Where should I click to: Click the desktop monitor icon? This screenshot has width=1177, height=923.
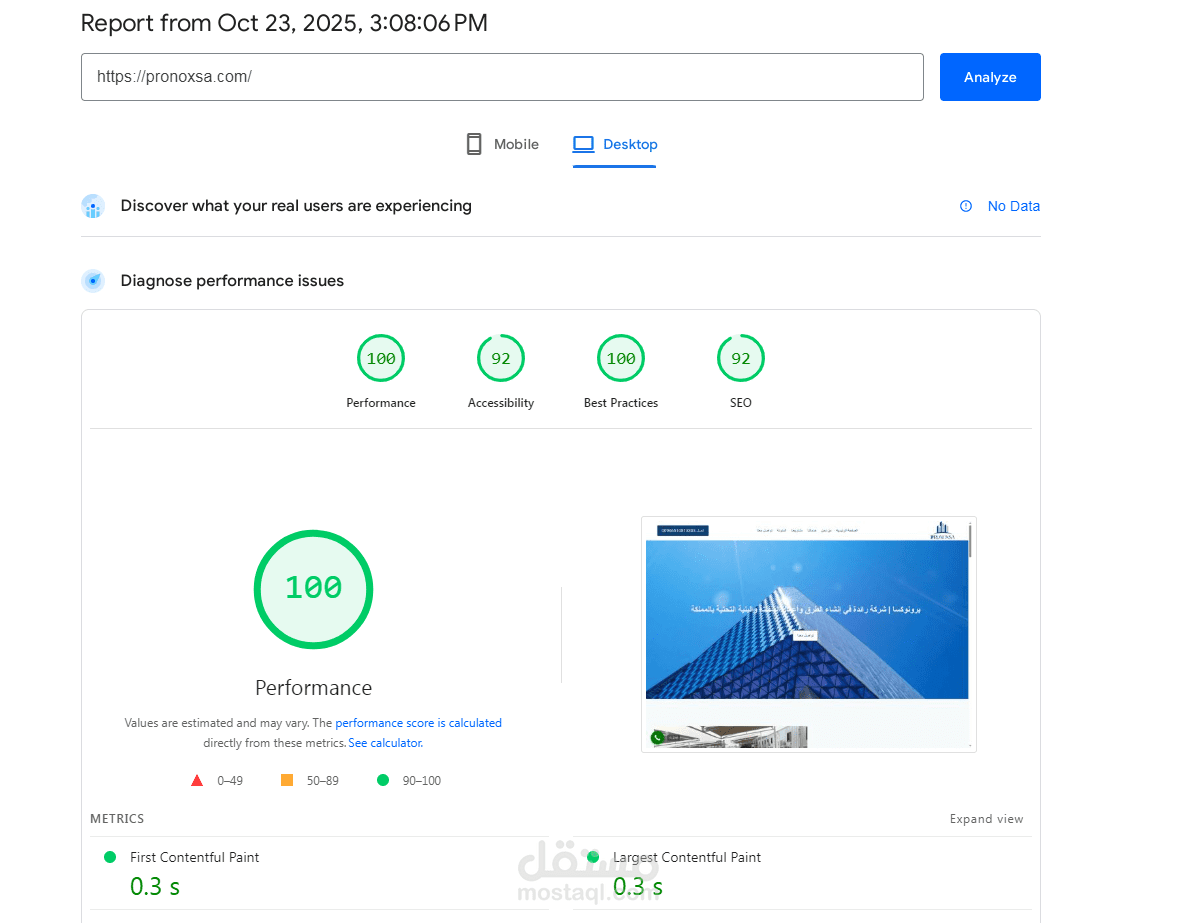pyautogui.click(x=583, y=144)
